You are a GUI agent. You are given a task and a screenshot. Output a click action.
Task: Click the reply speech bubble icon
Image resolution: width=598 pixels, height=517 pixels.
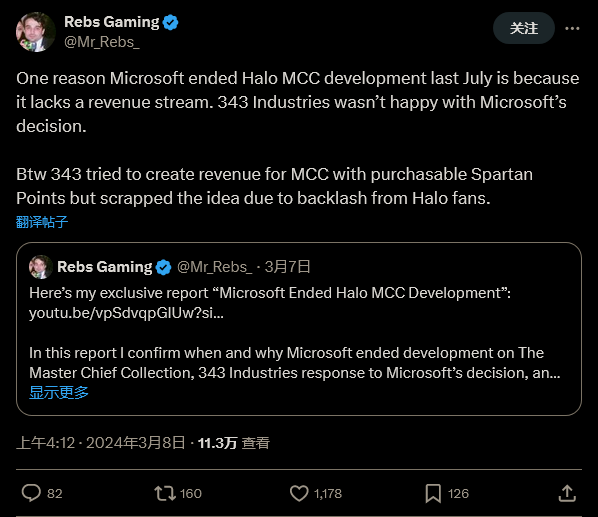[x=31, y=493]
